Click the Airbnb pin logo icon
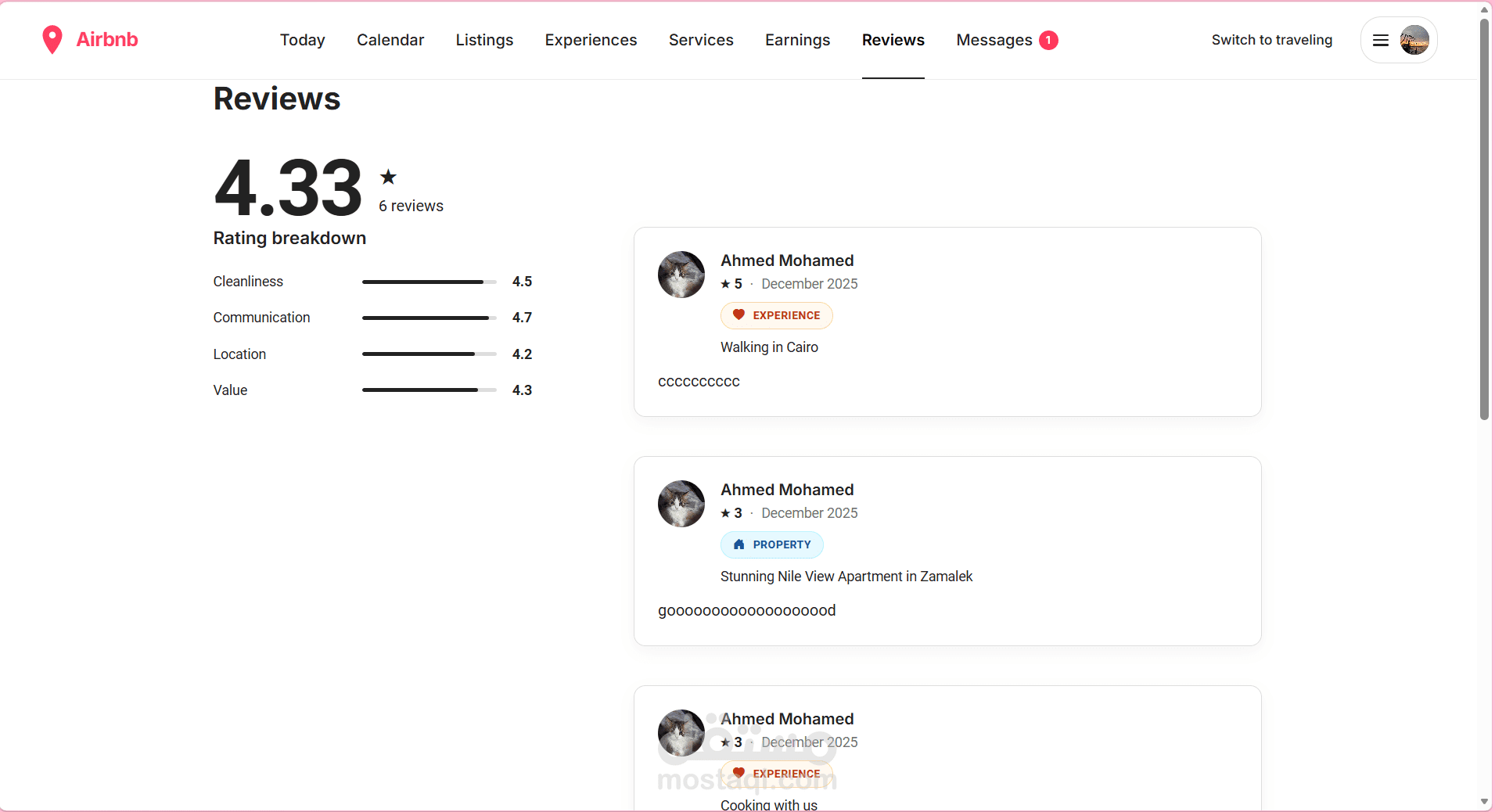 52,40
